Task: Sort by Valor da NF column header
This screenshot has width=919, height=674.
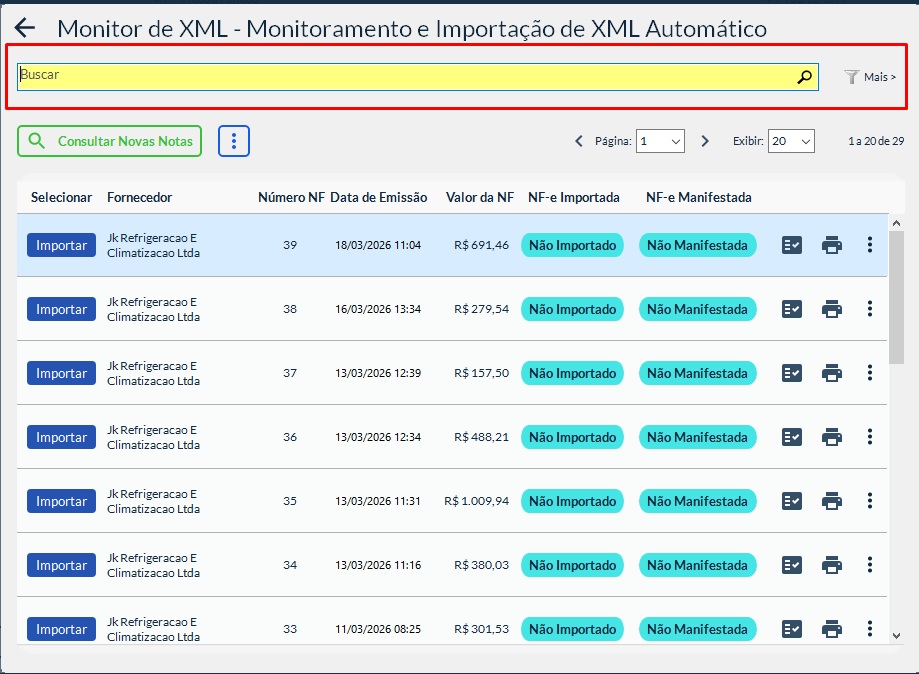Action: tap(479, 197)
